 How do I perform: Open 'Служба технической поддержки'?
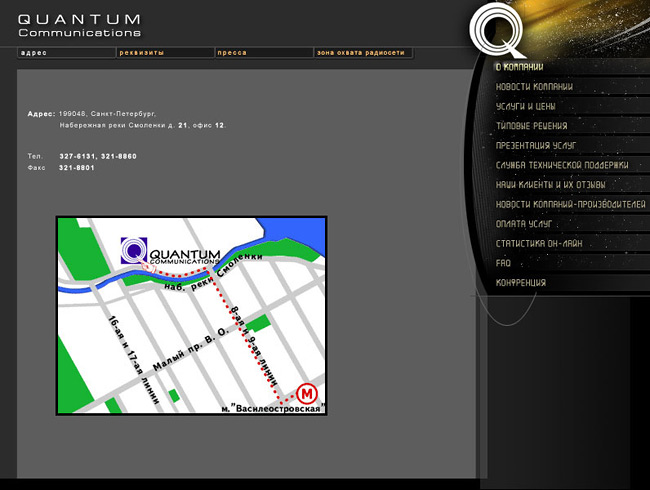[562, 165]
